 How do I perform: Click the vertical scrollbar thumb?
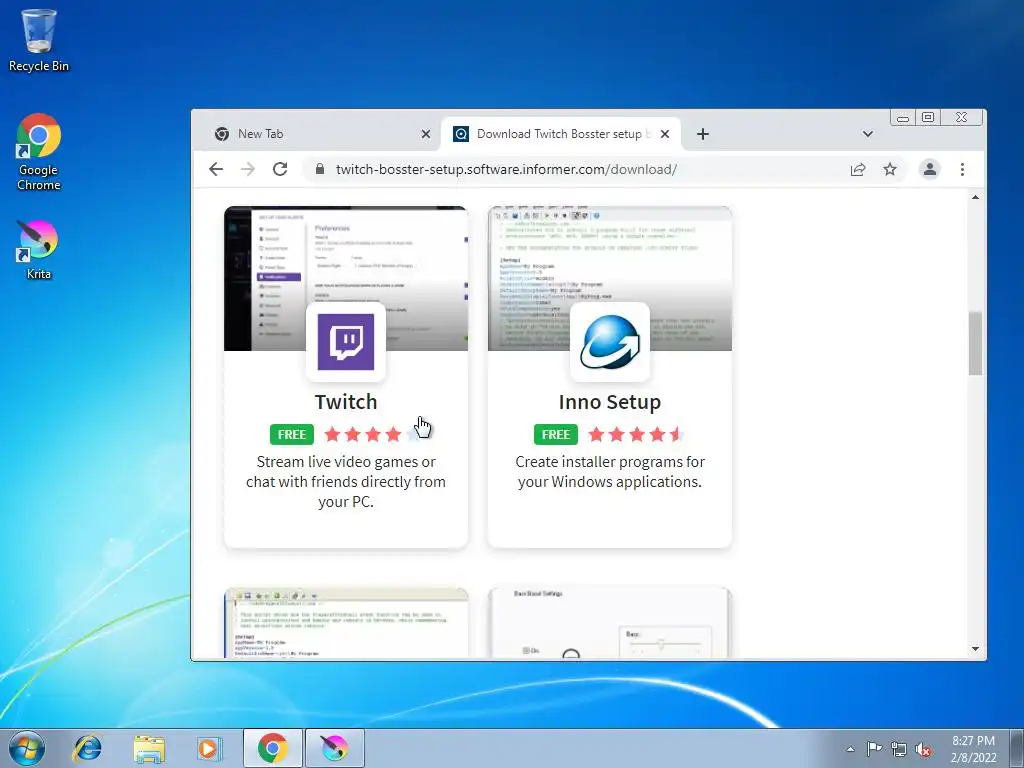click(975, 344)
